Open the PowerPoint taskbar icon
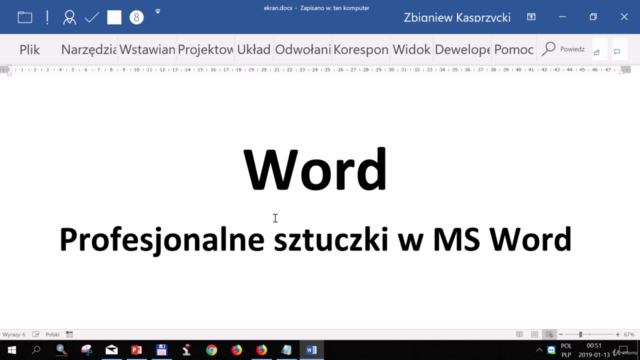 (137, 350)
